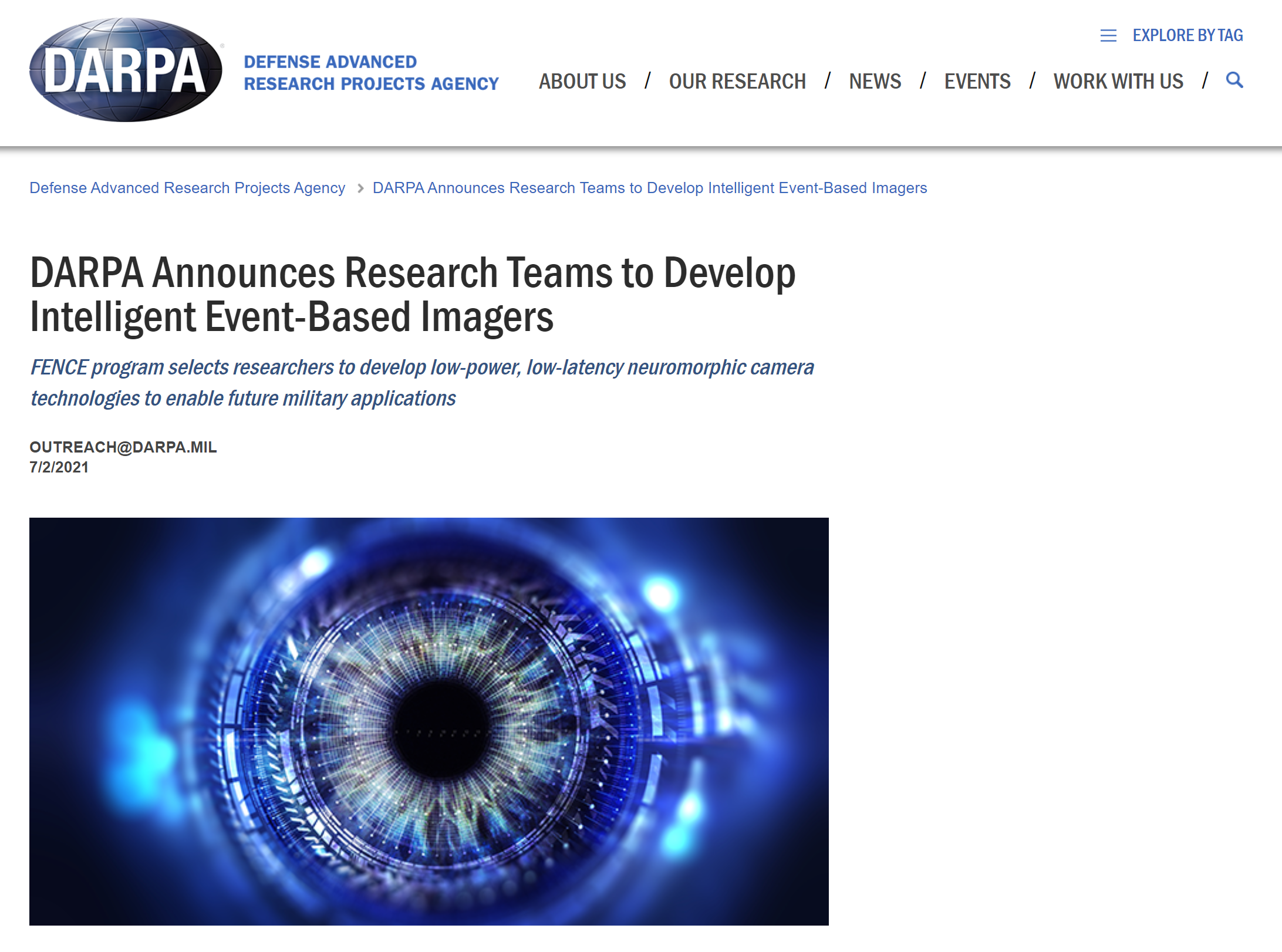Click Defense Advanced Research Projects Agency breadcrumb
Viewport: 1282px width, 952px height.
click(187, 188)
